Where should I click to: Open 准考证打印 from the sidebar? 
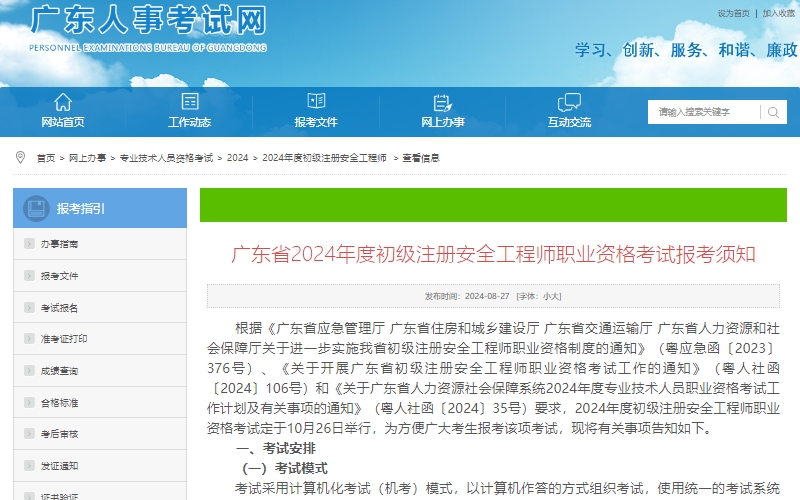click(x=64, y=339)
